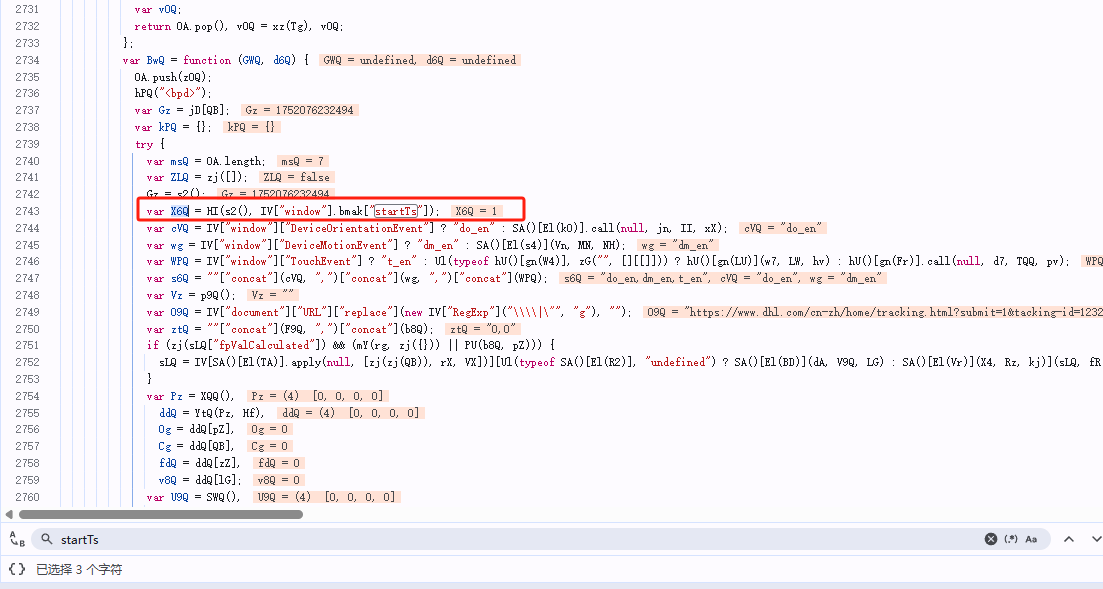Click the inline value X6Q = 1
Image resolution: width=1103 pixels, height=589 pixels.
[476, 211]
